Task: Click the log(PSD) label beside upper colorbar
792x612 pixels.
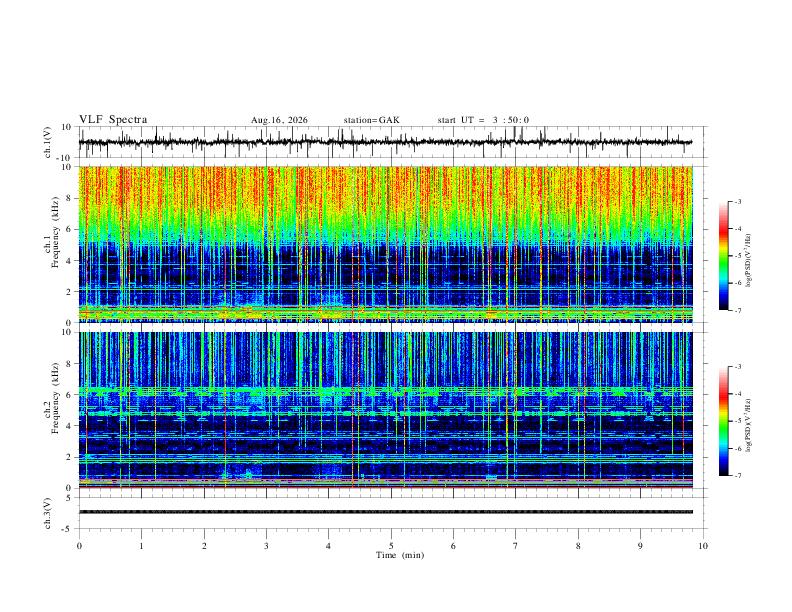Action: 749,261
